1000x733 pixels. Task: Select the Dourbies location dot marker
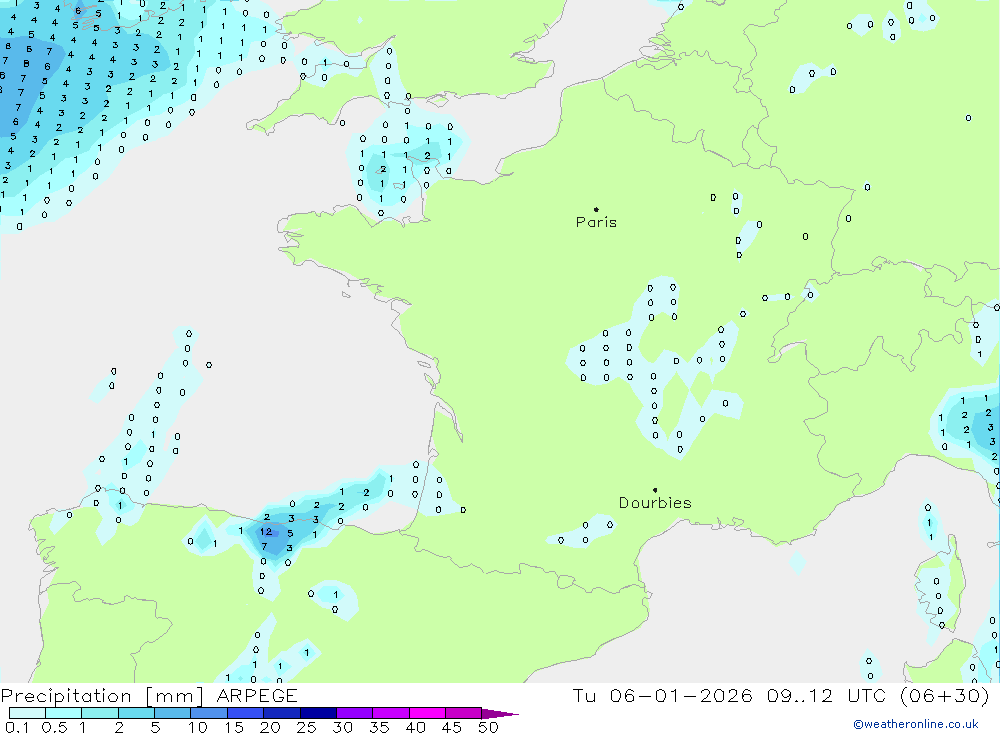pos(655,490)
